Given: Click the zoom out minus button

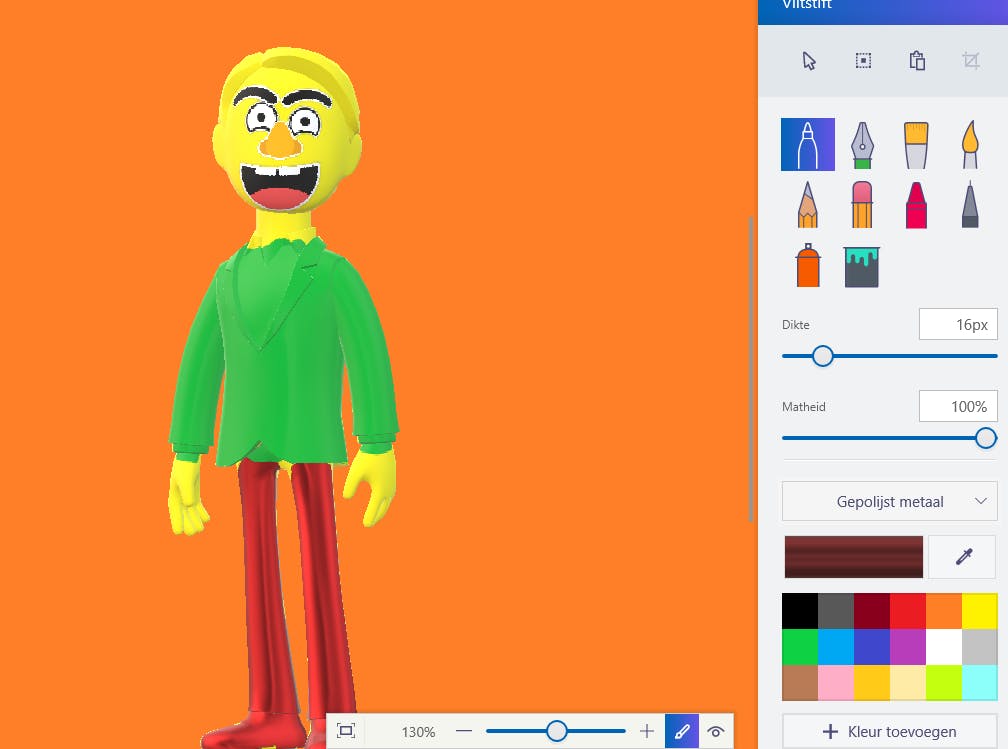Looking at the screenshot, I should pyautogui.click(x=464, y=731).
